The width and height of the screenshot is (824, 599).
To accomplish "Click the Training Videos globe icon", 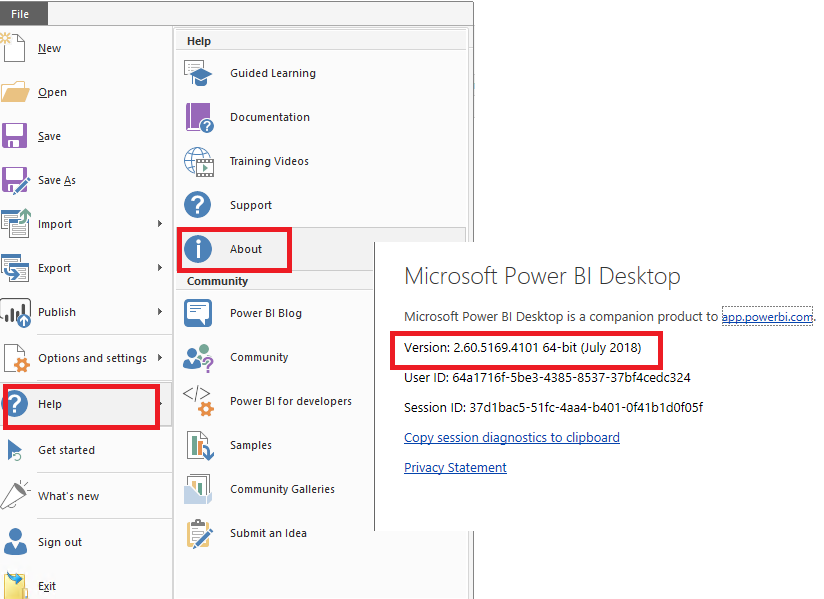I will click(x=199, y=161).
